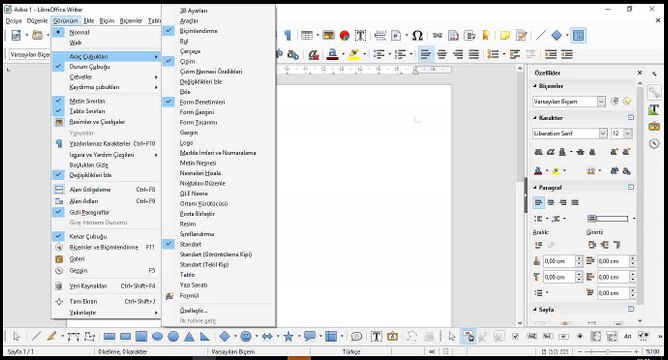Click the yellow Comment note icon
The image size is (668, 360).
click(505, 36)
